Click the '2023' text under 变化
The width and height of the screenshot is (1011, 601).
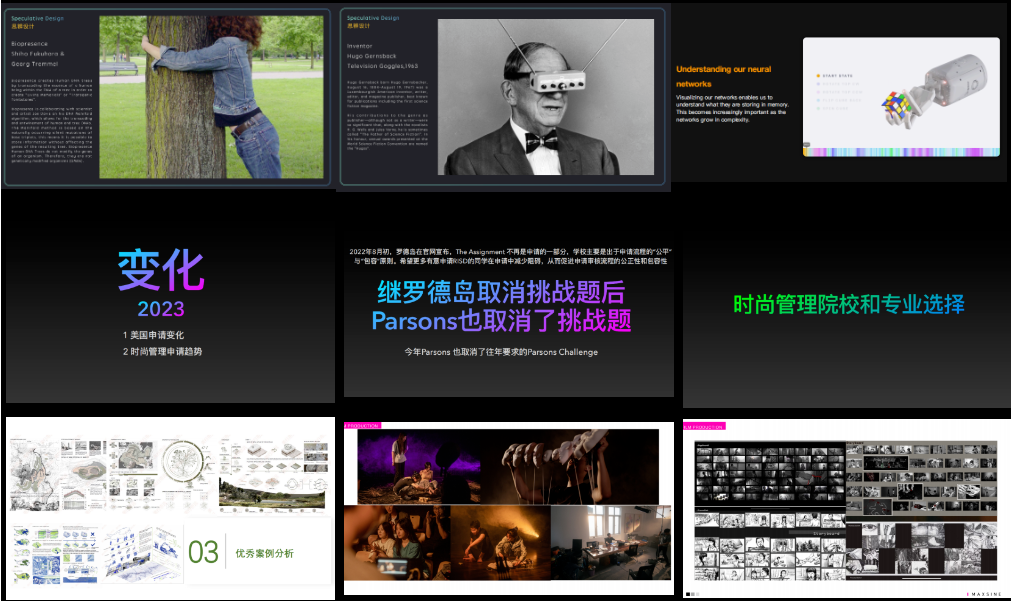(x=161, y=309)
